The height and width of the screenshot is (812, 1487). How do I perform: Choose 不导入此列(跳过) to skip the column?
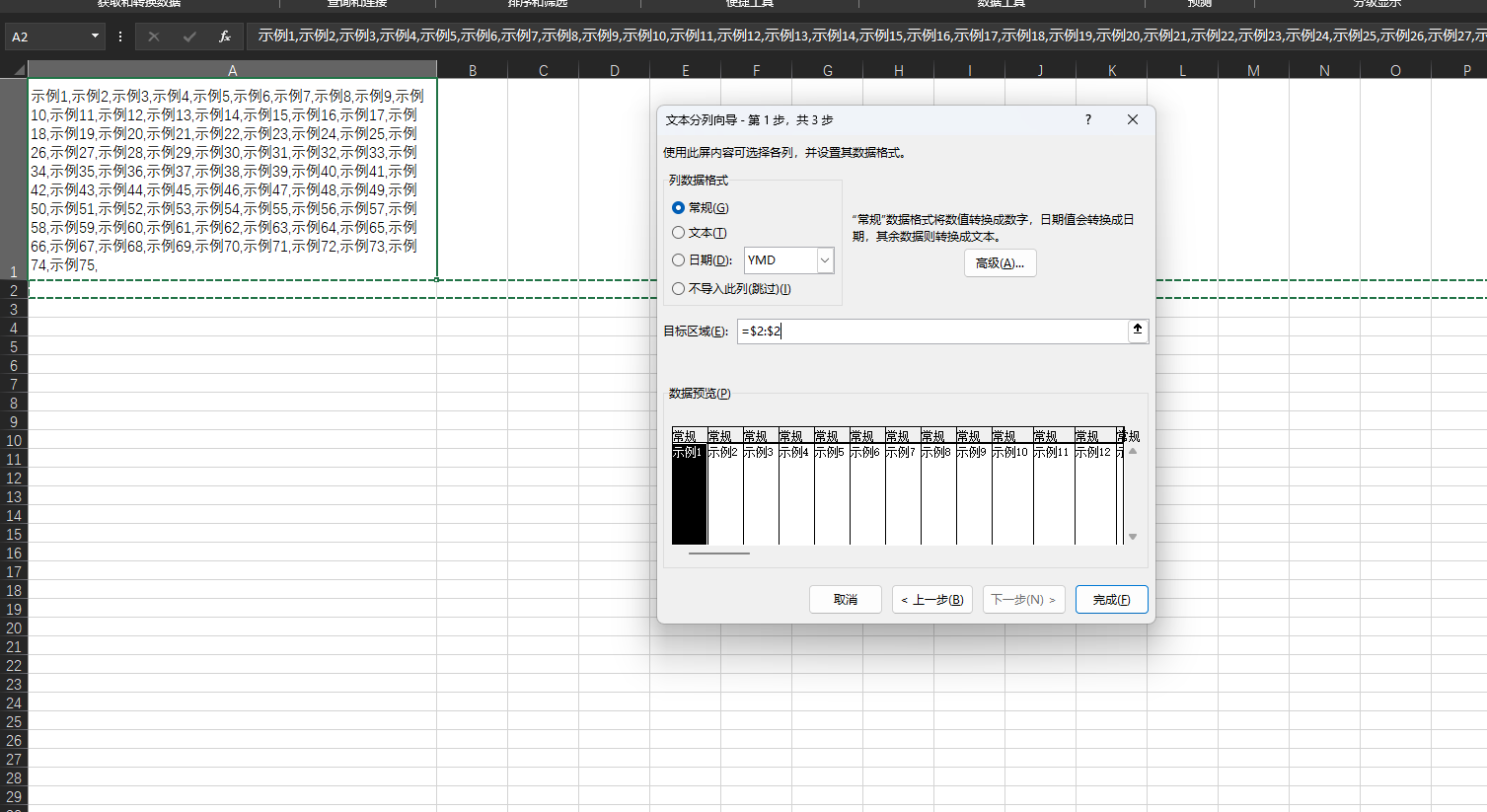point(678,288)
